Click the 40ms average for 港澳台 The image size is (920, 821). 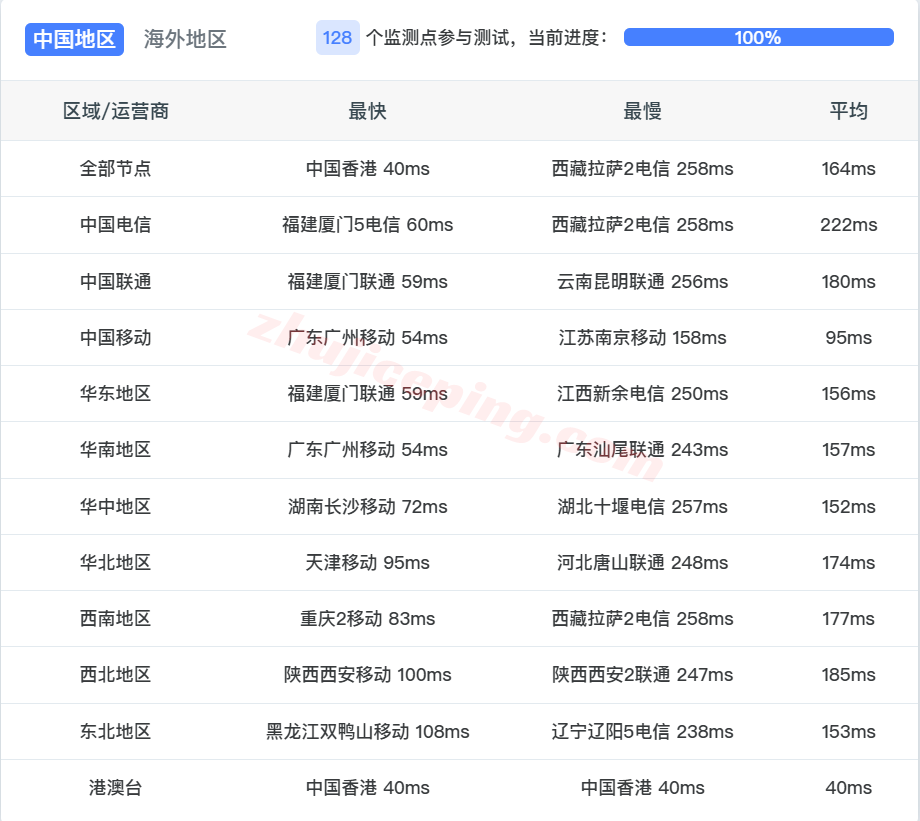pyautogui.click(x=848, y=788)
